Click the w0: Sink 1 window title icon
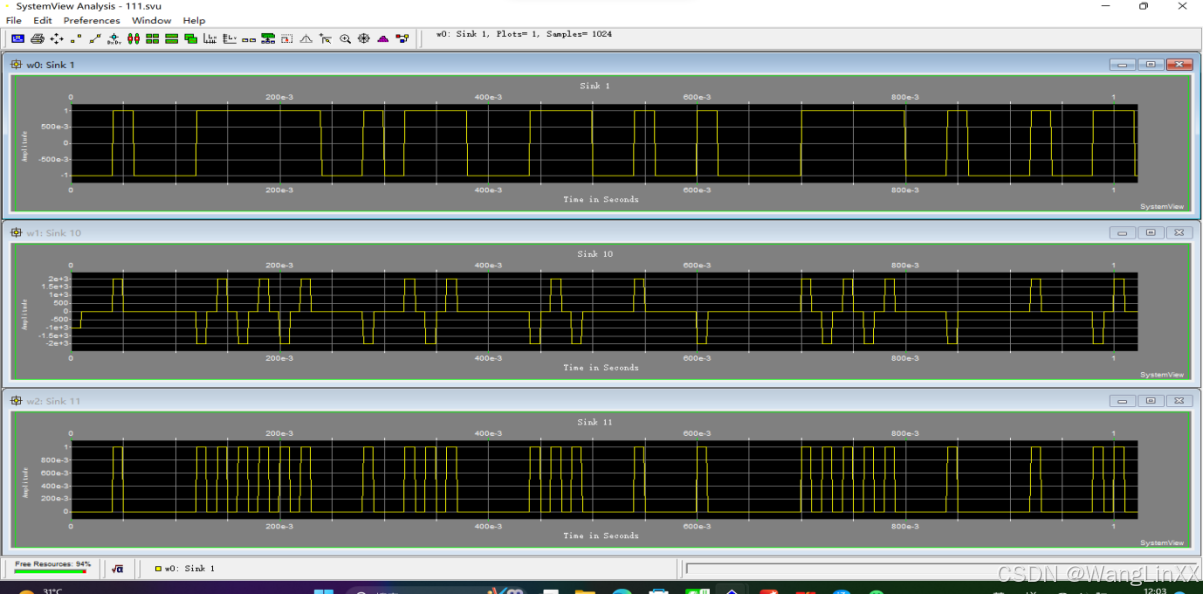1203x594 pixels. click(17, 65)
